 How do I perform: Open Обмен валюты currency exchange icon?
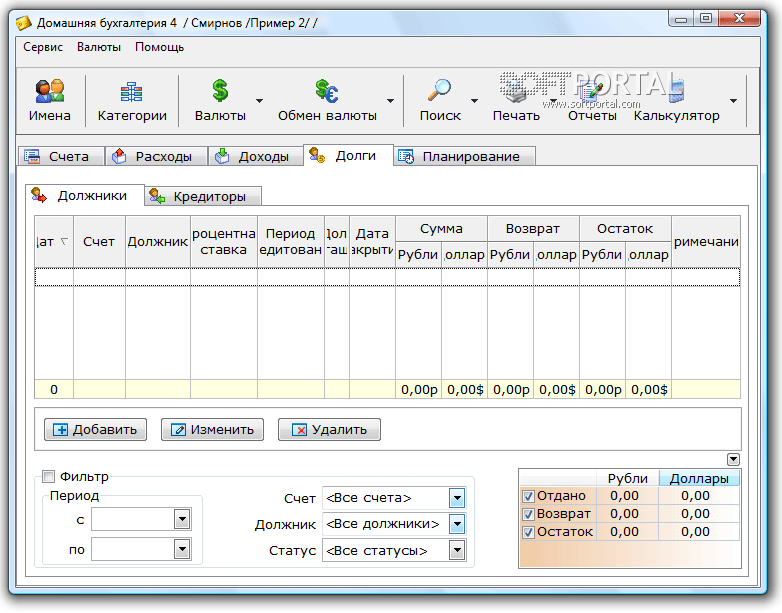tap(327, 91)
